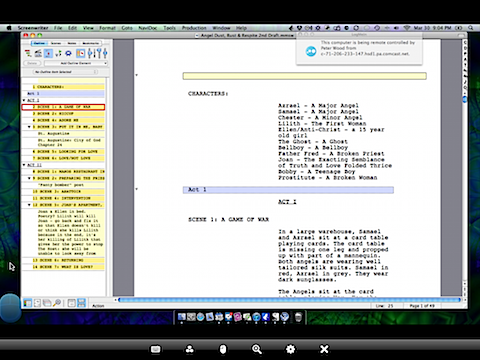The width and height of the screenshot is (480, 360).
Task: Toggle the highlighted split-view icon in bottom toolbar
Action: point(81,303)
